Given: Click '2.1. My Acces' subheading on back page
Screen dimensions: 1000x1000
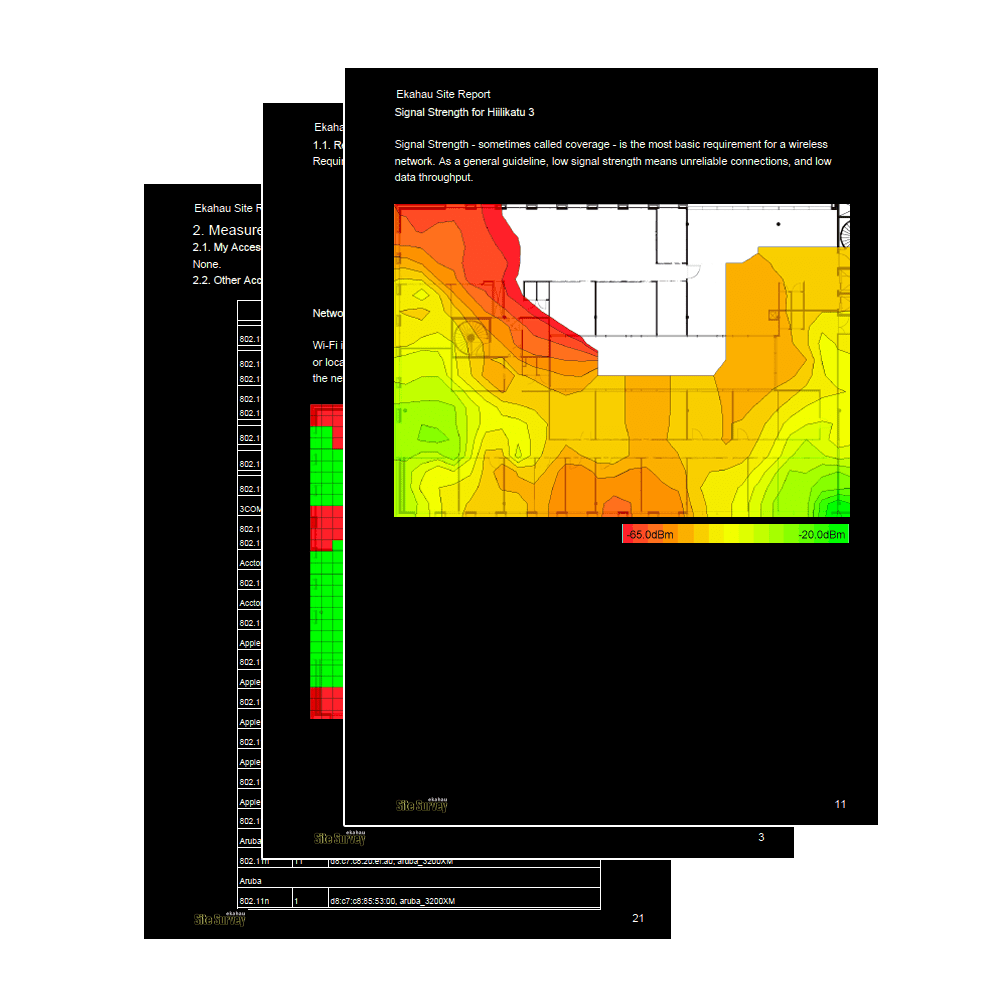Looking at the screenshot, I should click(x=226, y=247).
